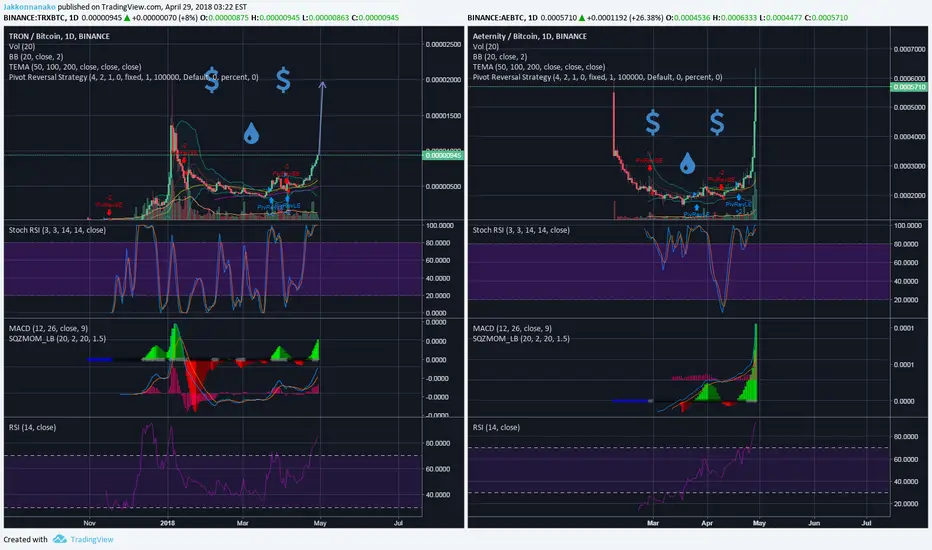Select the blue projection arrow on TRON chart
The width and height of the screenshot is (932, 550).
point(321,119)
